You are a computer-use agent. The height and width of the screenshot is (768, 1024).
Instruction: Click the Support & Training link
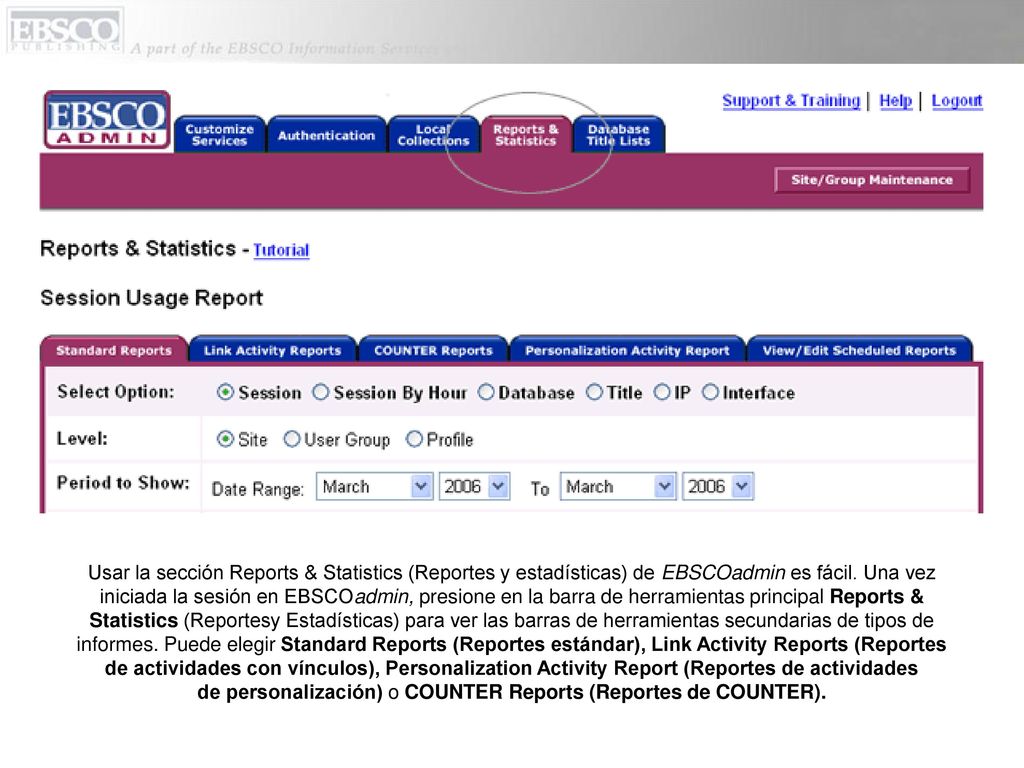click(x=791, y=101)
